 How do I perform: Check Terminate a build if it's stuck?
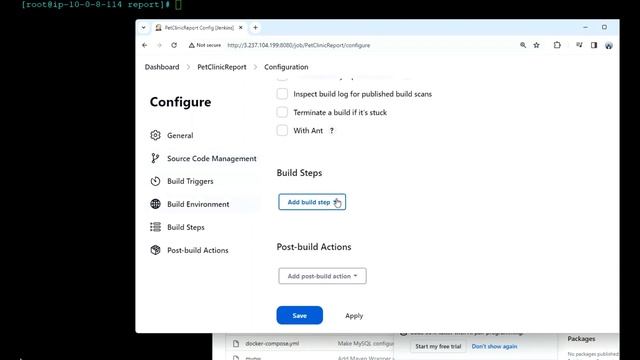tap(282, 112)
